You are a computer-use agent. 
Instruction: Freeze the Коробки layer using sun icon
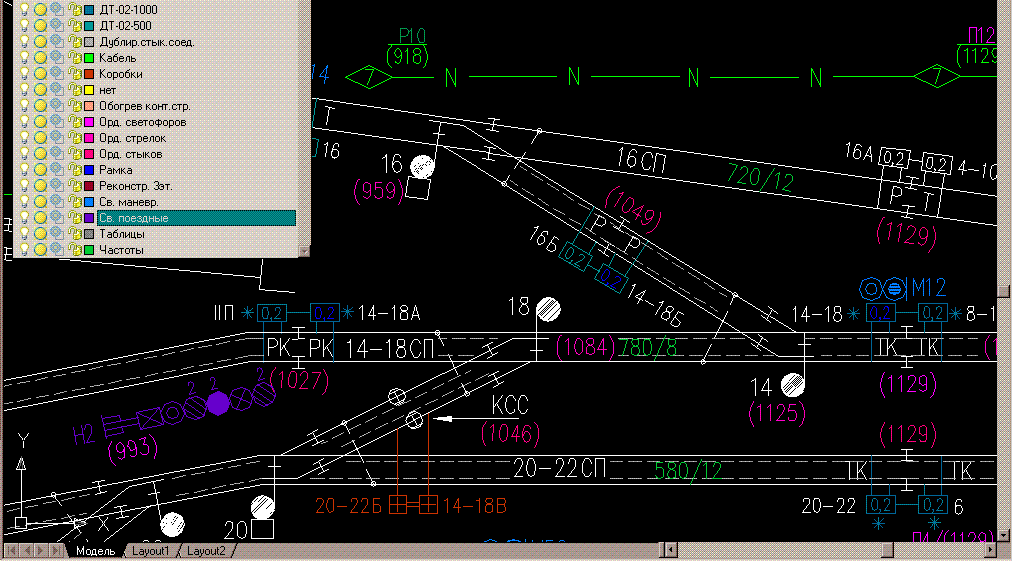click(x=40, y=74)
